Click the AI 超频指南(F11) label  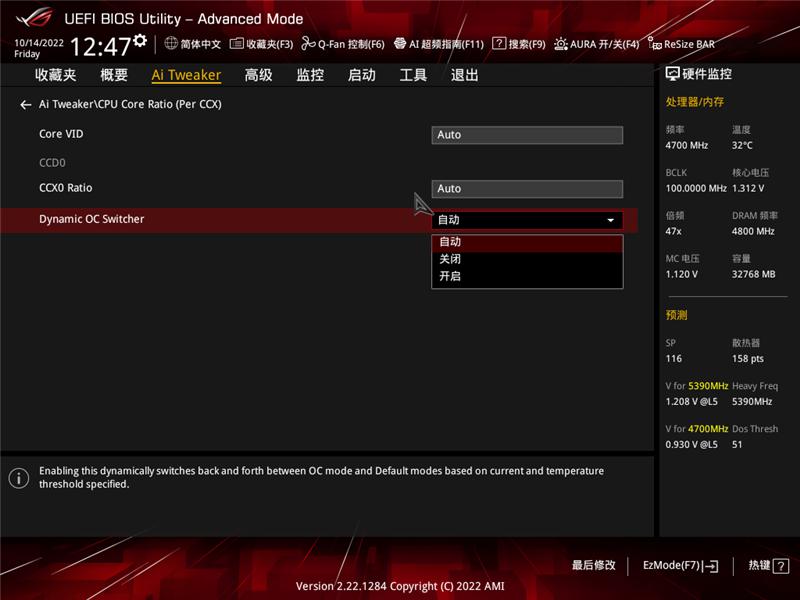pos(446,44)
